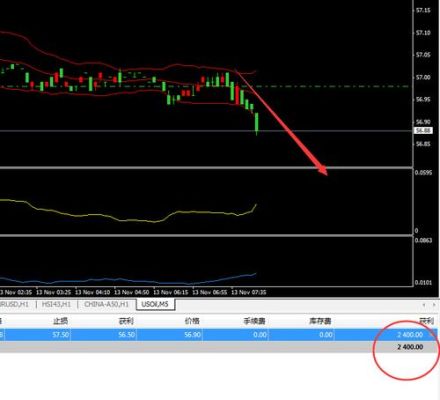Select the highlighted order profit 2 400.00
The height and width of the screenshot is (400, 440).
click(x=410, y=334)
